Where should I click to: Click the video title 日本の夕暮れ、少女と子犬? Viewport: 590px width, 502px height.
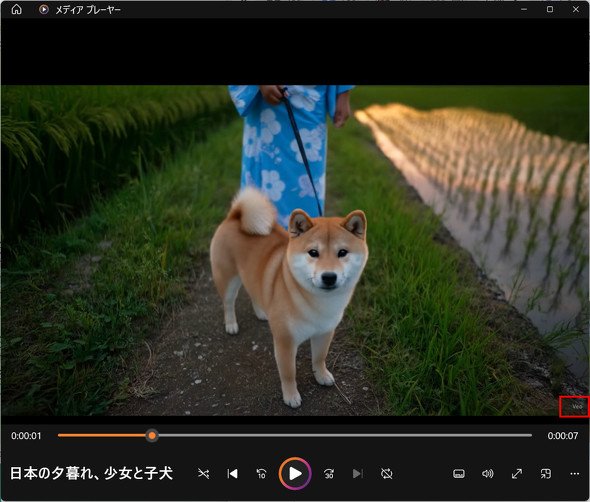(x=91, y=473)
